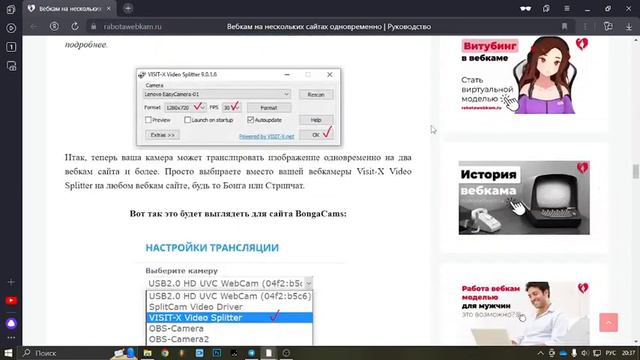This screenshot has width=640, height=360.
Task: Click the Format button next to FPS
Action: [269, 108]
